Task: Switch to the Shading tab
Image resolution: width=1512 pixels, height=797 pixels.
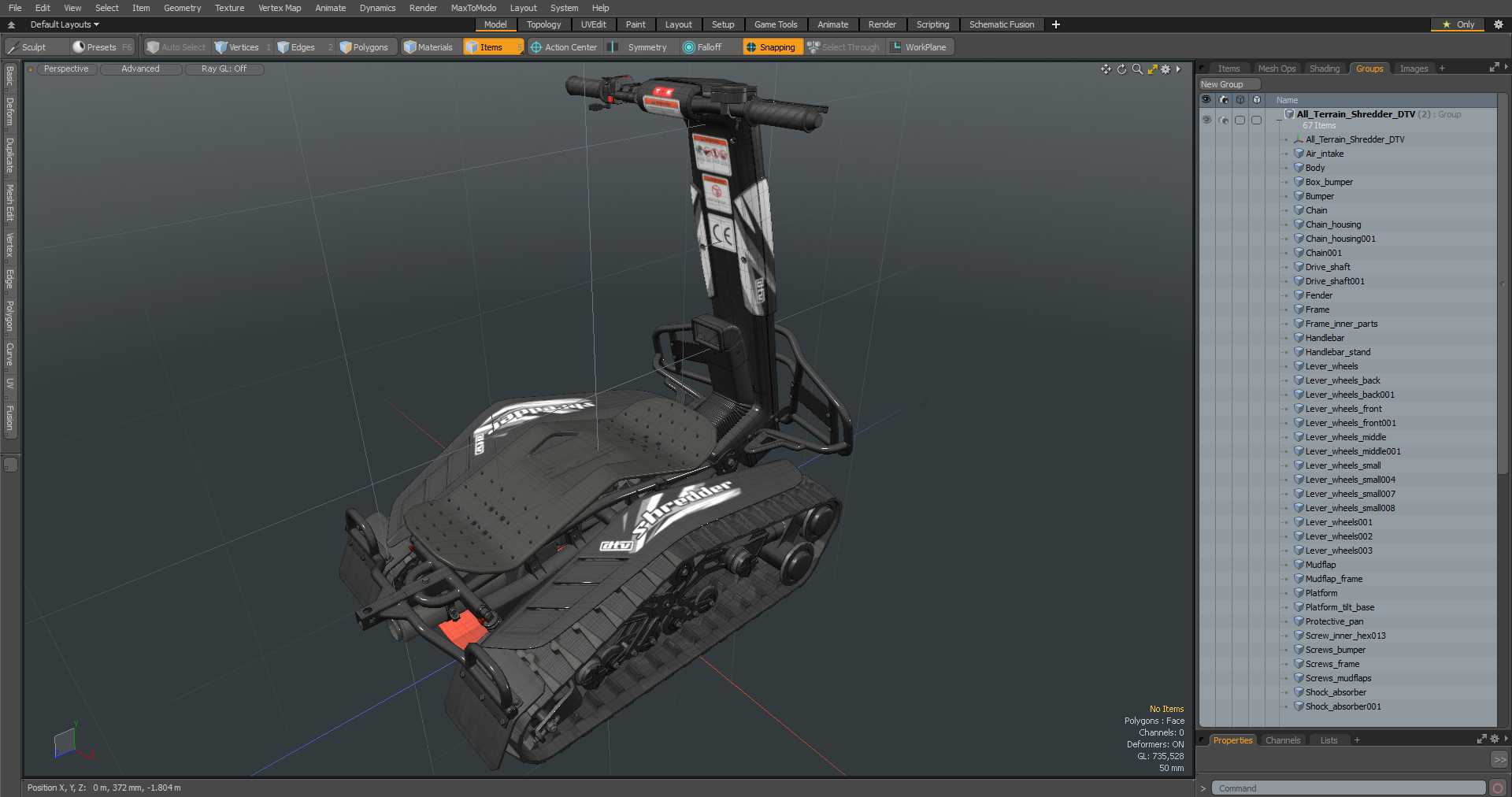Action: (x=1324, y=69)
